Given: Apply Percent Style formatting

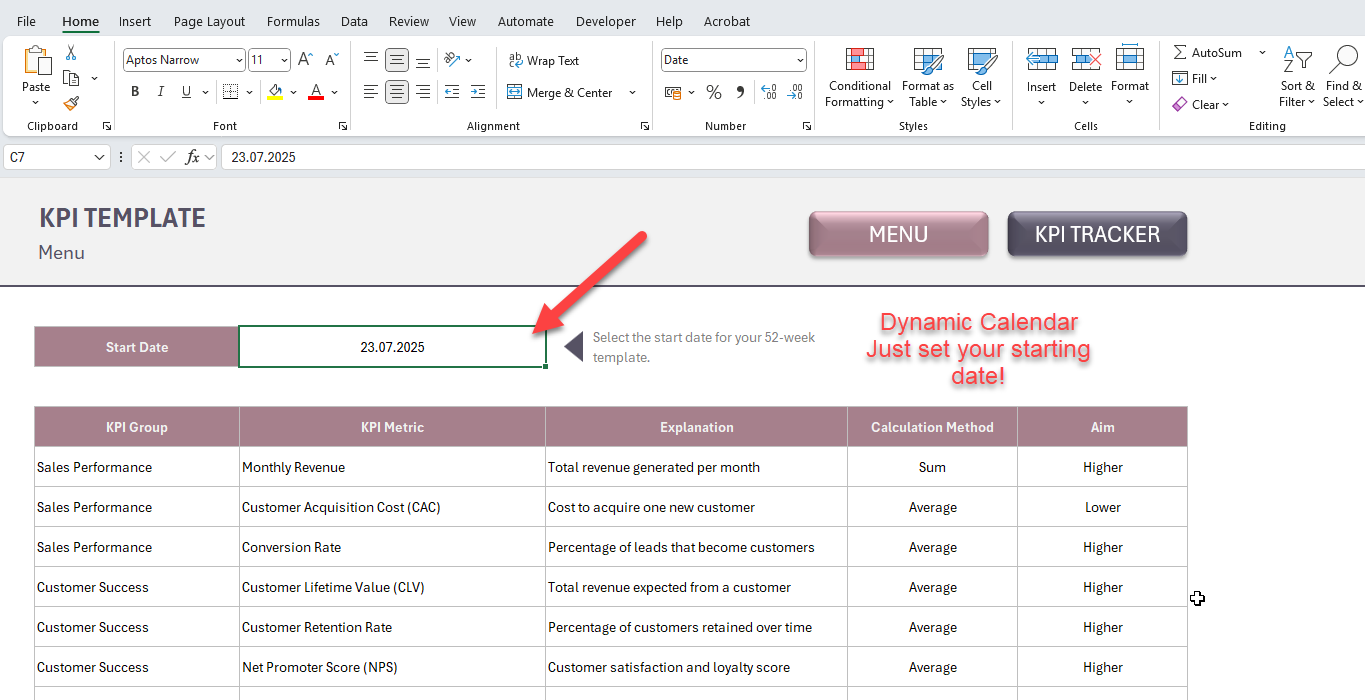Looking at the screenshot, I should 714,92.
